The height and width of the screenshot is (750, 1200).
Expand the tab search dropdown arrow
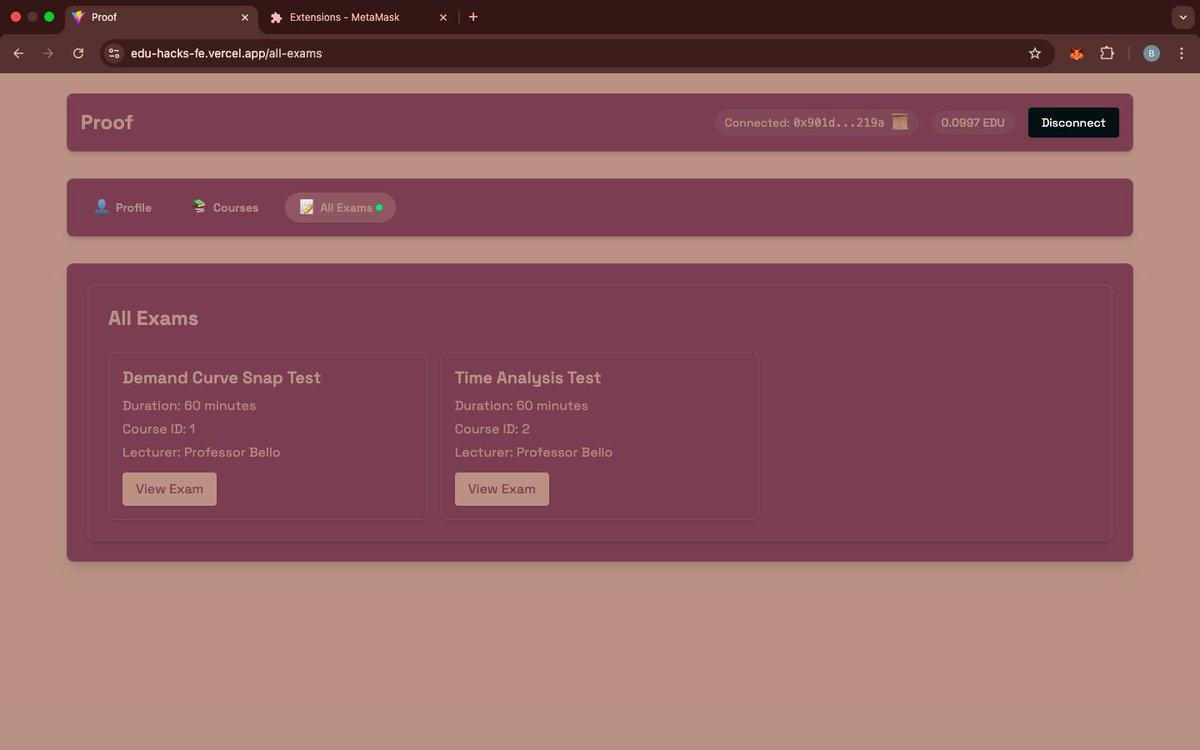tap(1183, 17)
